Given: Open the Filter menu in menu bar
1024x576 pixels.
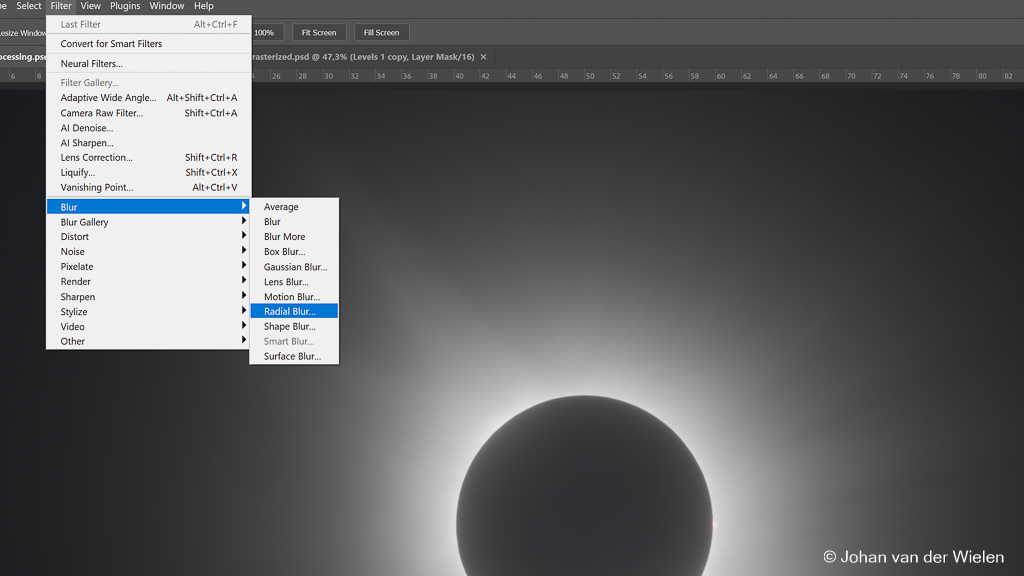Looking at the screenshot, I should [x=61, y=6].
